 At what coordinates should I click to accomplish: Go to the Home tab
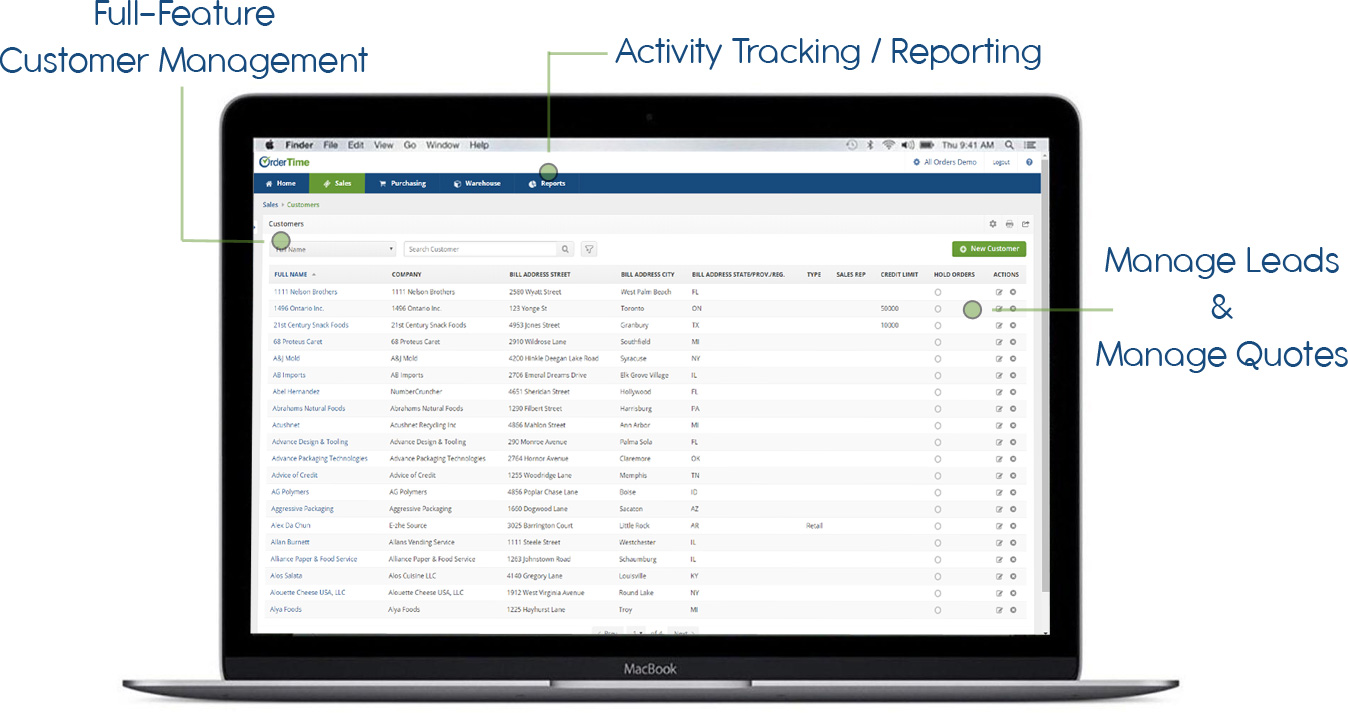tap(281, 183)
